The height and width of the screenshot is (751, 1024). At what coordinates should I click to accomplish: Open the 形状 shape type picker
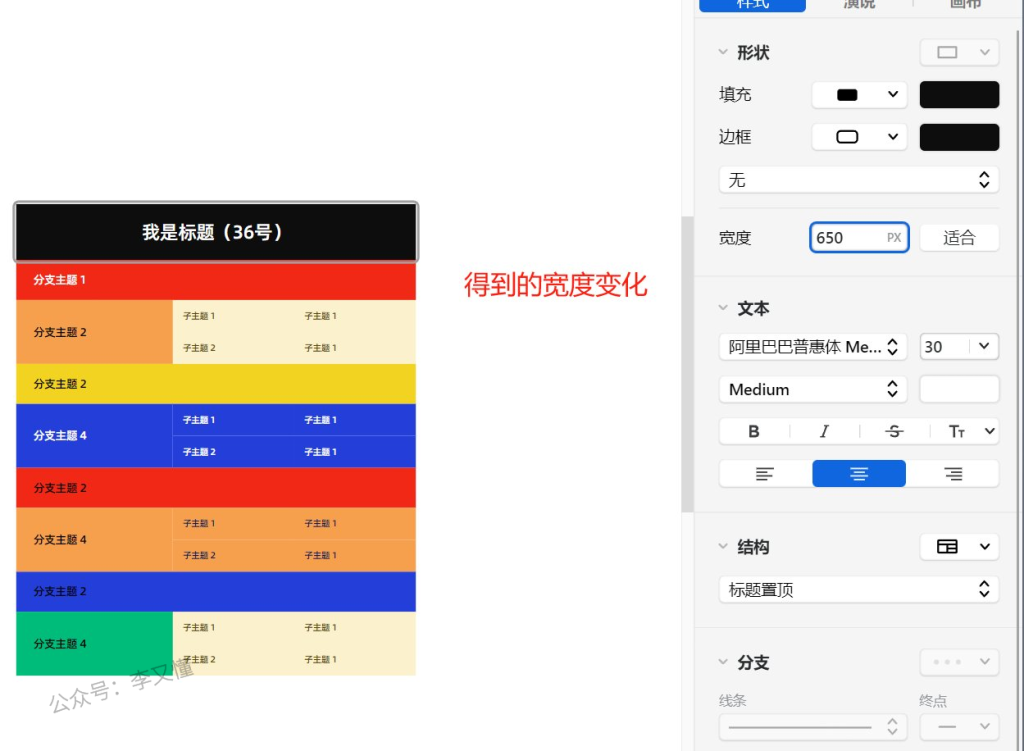point(958,53)
